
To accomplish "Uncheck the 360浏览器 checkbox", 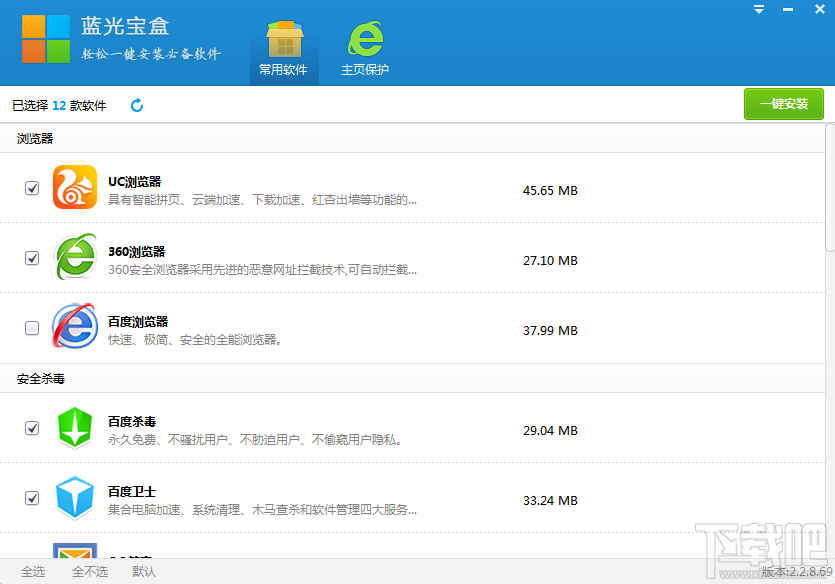I will point(32,258).
